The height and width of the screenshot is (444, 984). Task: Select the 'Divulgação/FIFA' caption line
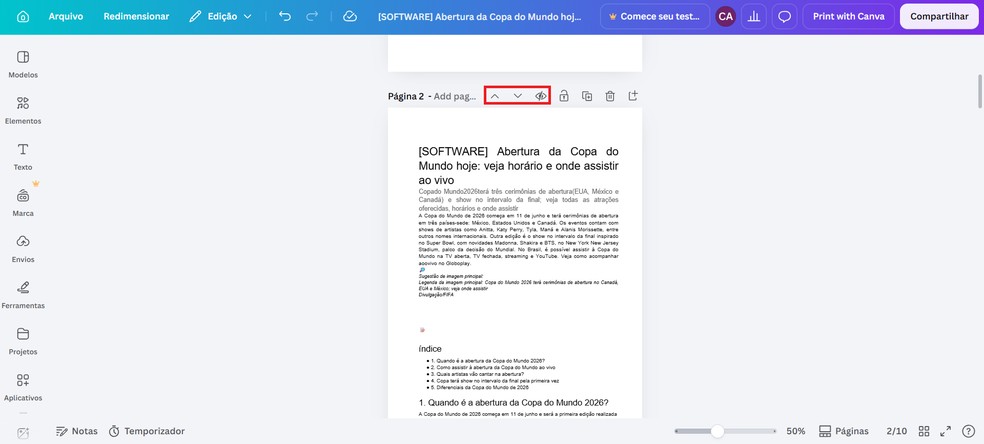(436, 294)
